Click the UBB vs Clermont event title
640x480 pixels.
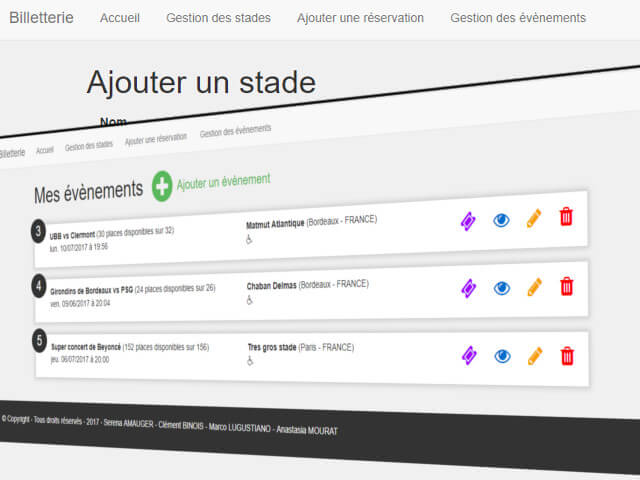coord(72,236)
